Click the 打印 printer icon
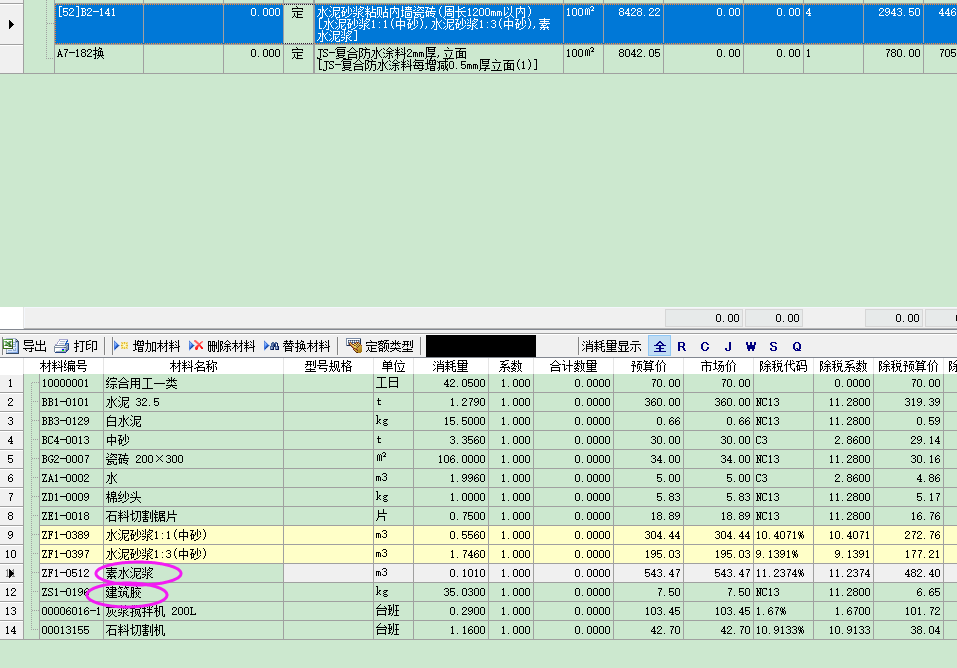 (62, 346)
